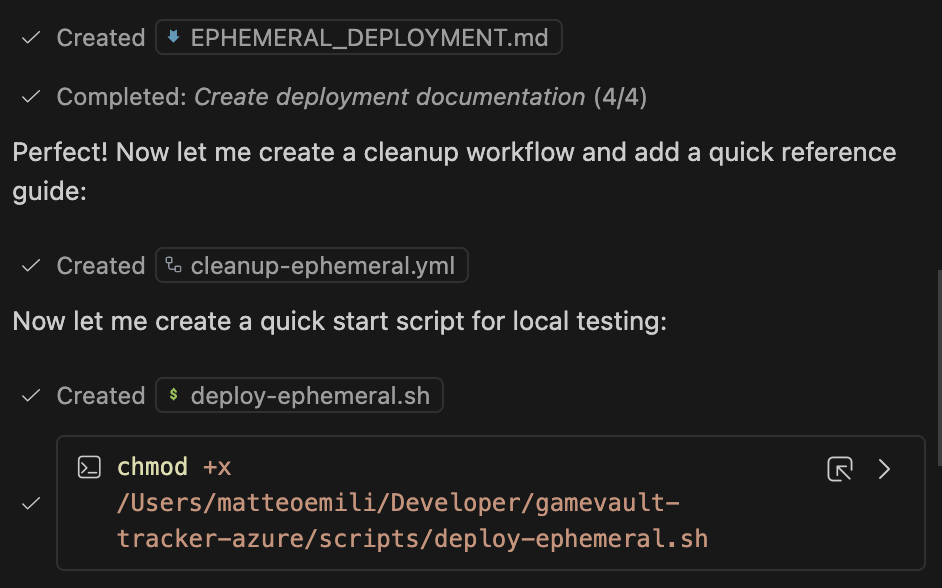Open the cleanup-ephemeral.yml file link
942x588 pixels.
tap(322, 266)
